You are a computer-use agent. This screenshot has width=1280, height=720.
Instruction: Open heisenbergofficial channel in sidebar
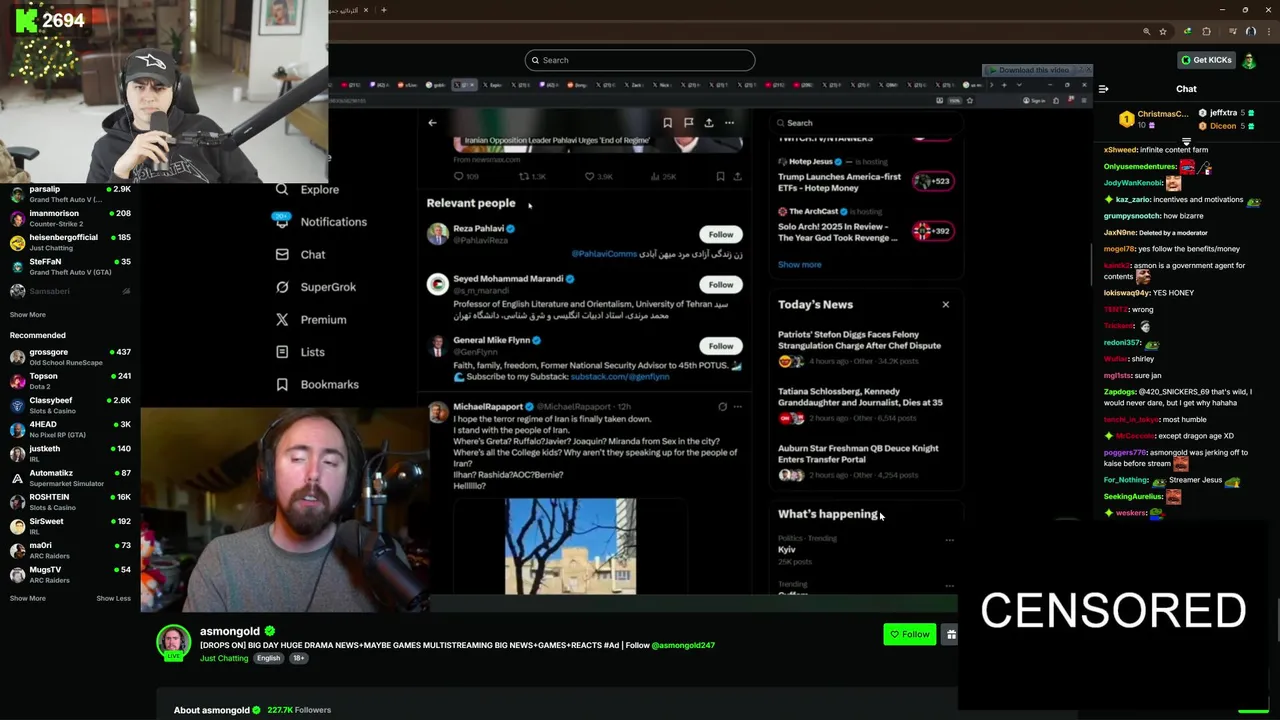coord(70,242)
